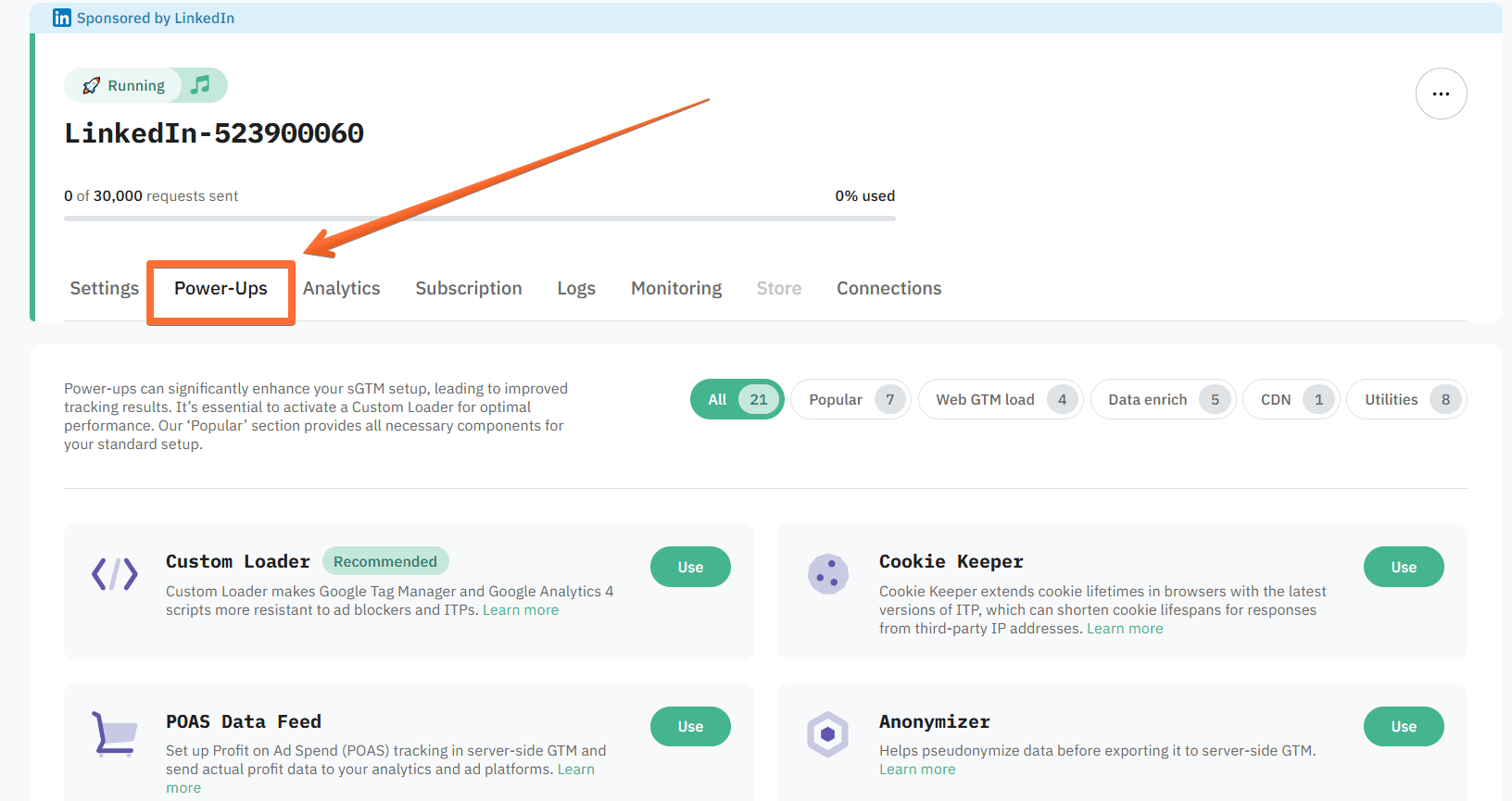Filter power-ups by Data enrich
Viewport: 1512px width, 801px height.
pos(1164,399)
